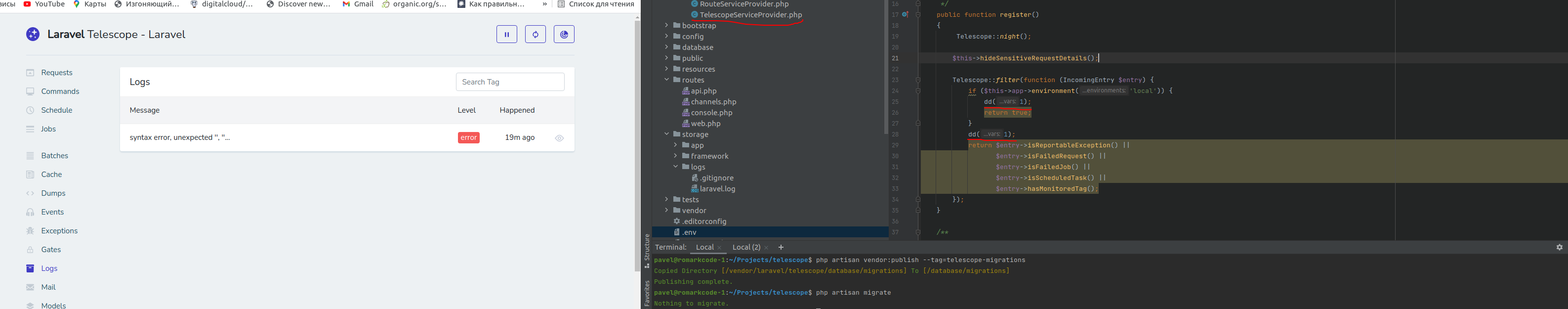Open Jobs in Telescope sidebar
This screenshot has height=309, width=1568.
[48, 129]
